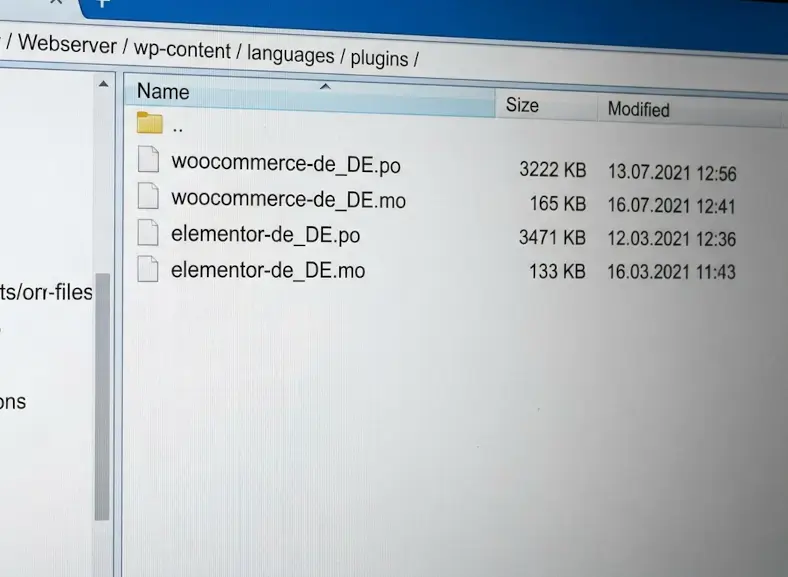Go to Webserver in breadcrumb path

pyautogui.click(x=67, y=44)
